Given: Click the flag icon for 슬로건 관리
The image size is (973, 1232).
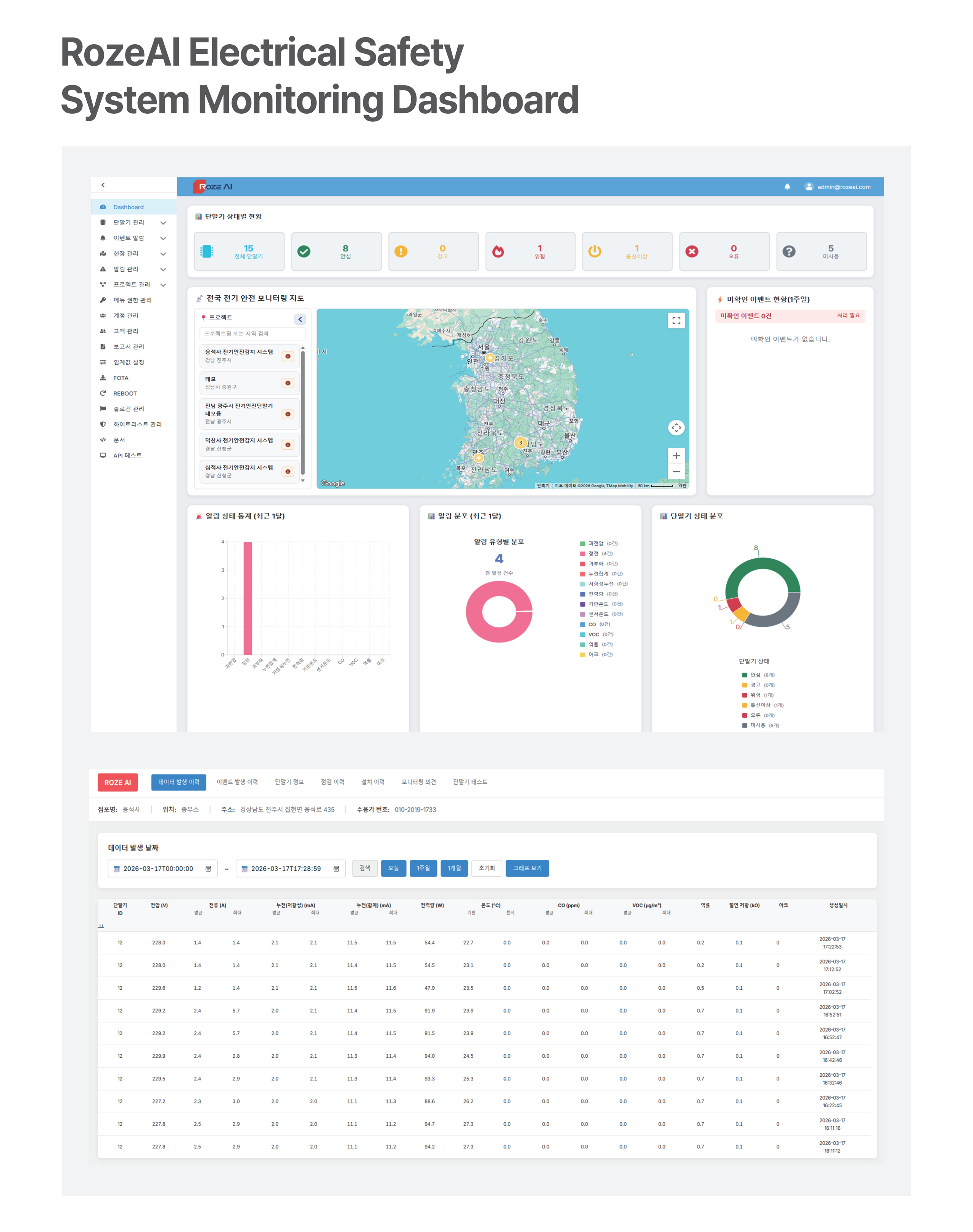Looking at the screenshot, I should [x=103, y=409].
